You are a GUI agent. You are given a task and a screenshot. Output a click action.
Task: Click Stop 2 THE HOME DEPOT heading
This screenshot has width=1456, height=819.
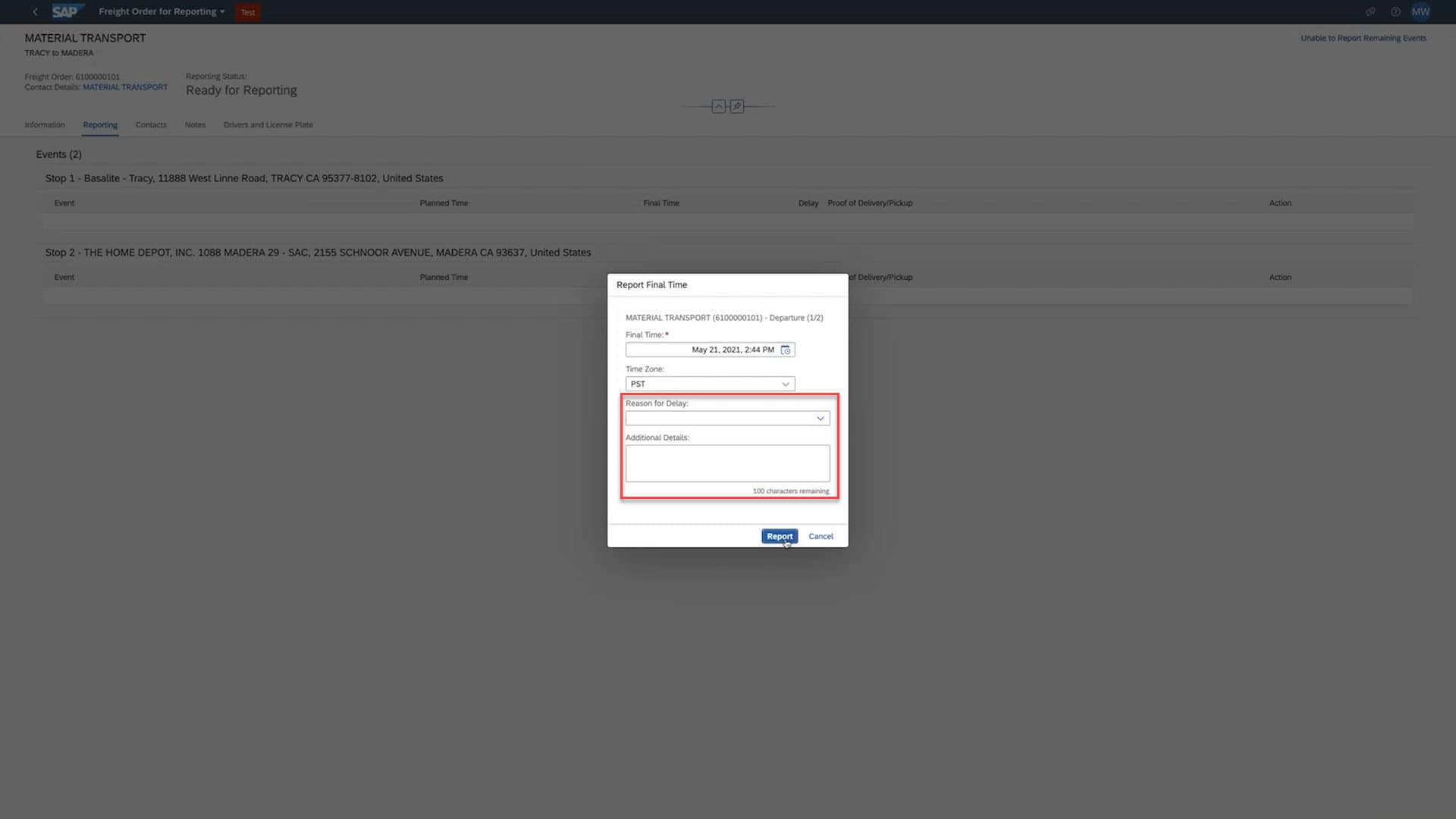tap(318, 253)
